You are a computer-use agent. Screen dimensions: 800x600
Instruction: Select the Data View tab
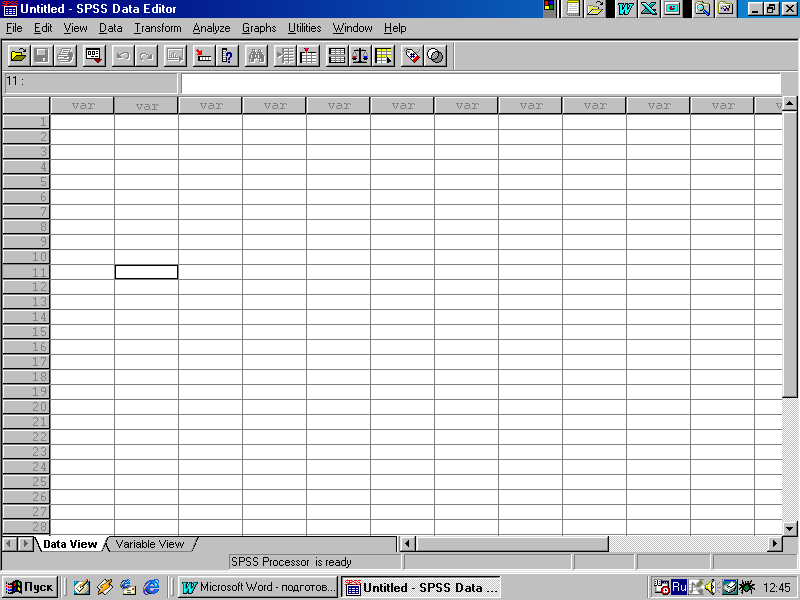coord(70,544)
